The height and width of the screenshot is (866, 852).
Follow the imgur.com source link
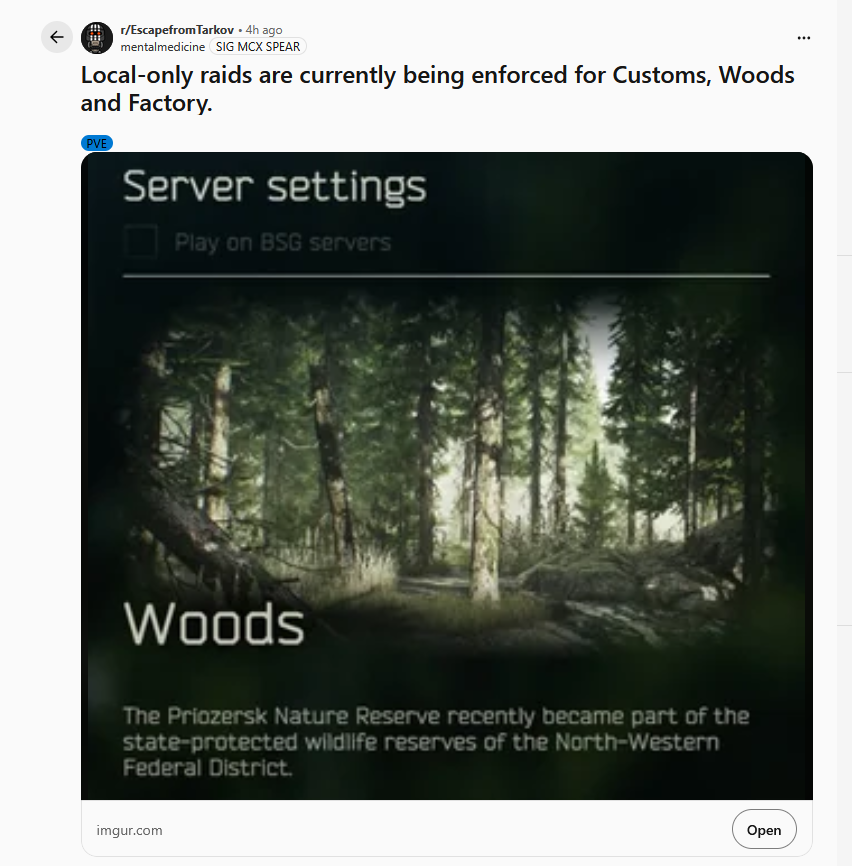(x=129, y=830)
